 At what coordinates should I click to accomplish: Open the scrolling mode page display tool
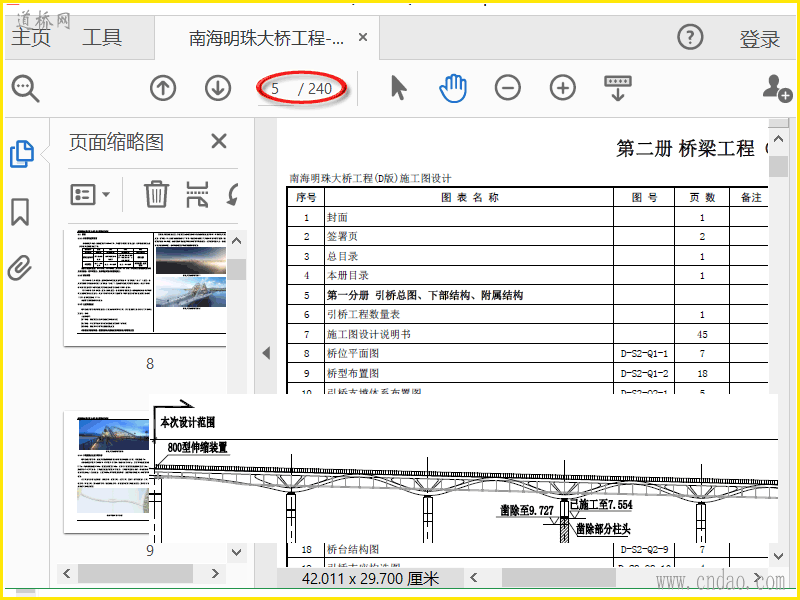(x=617, y=88)
